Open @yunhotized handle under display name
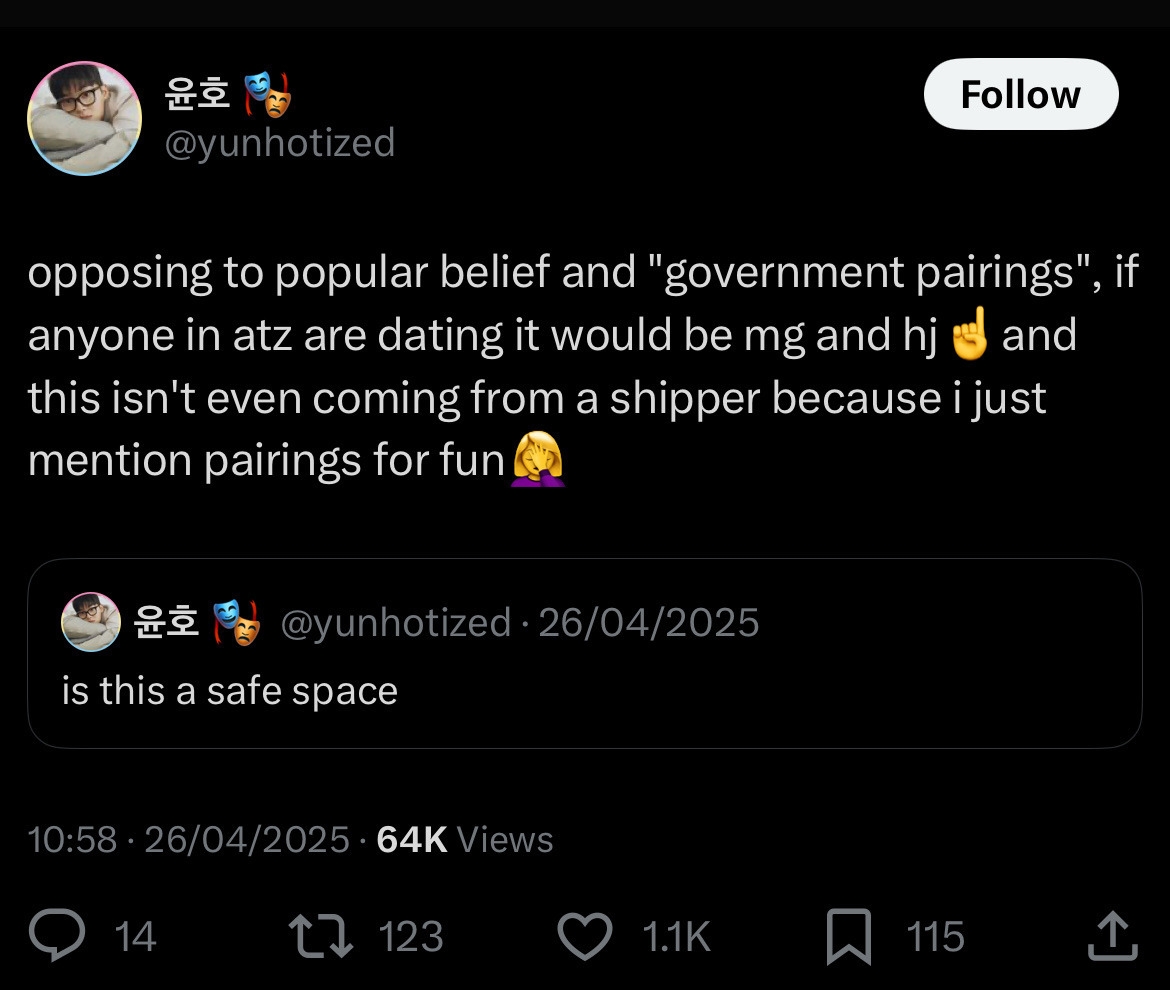 [279, 142]
